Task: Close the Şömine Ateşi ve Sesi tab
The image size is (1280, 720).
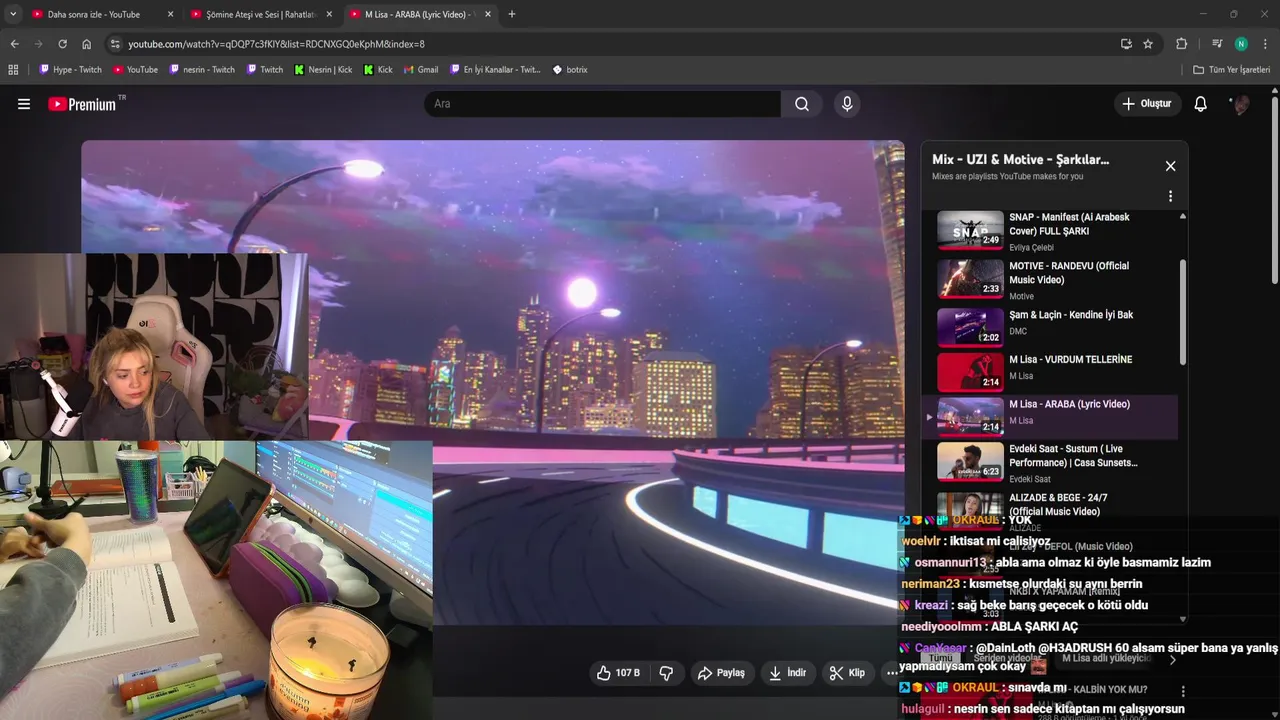Action: pos(329,14)
